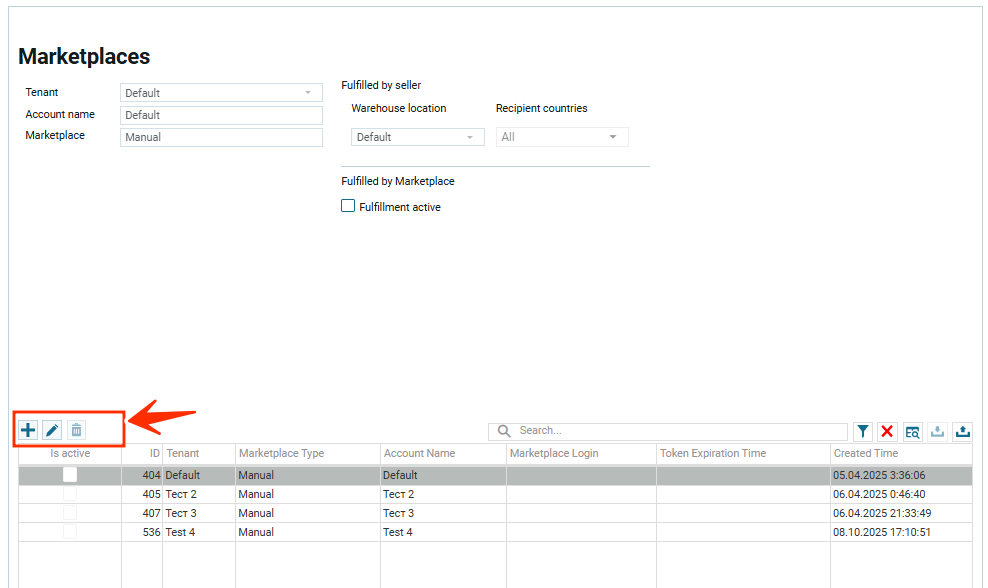Click the download arrow icon
Viewport: 988px width, 588px height.
[938, 432]
